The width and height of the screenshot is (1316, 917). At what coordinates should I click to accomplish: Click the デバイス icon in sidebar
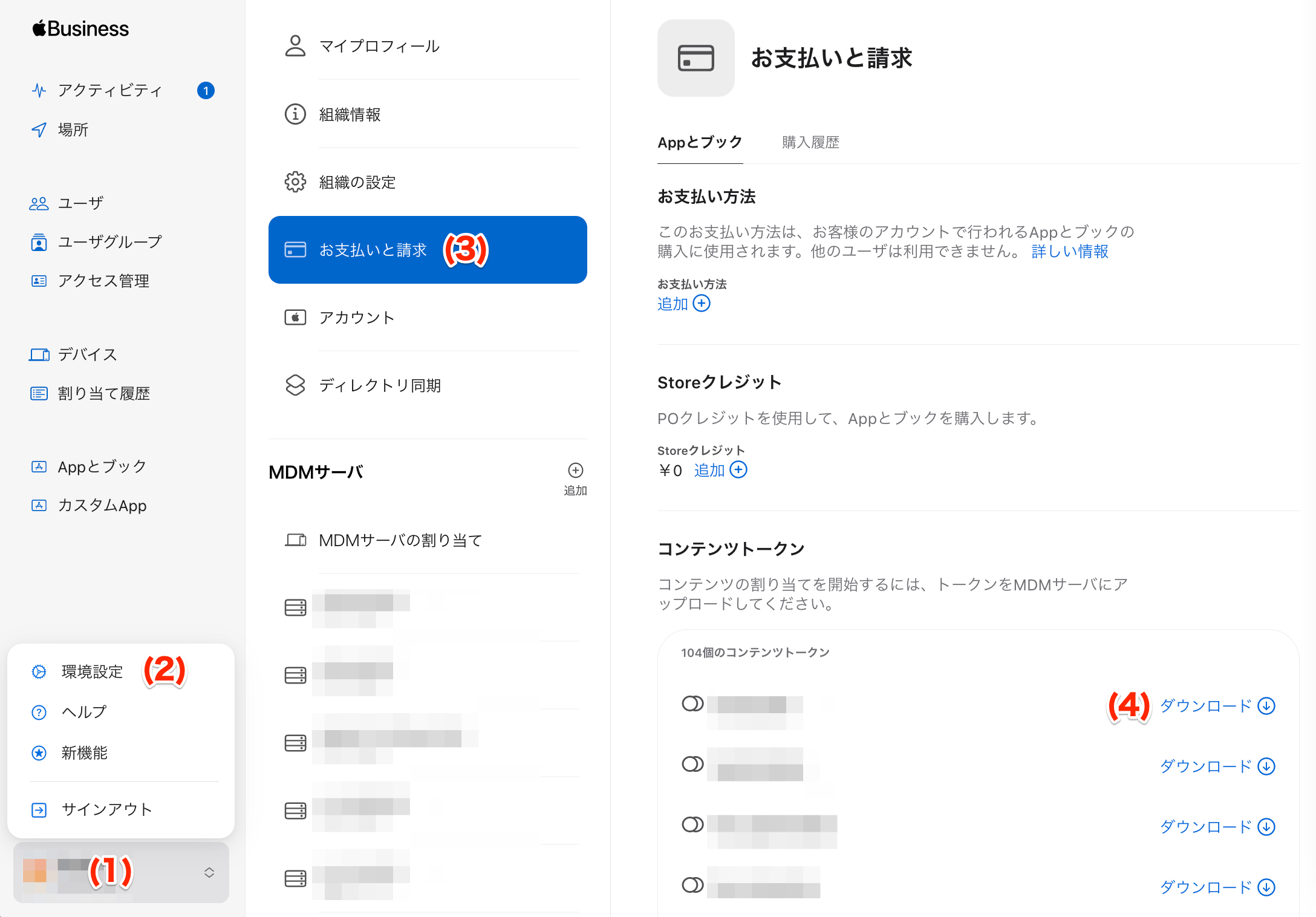[39, 354]
